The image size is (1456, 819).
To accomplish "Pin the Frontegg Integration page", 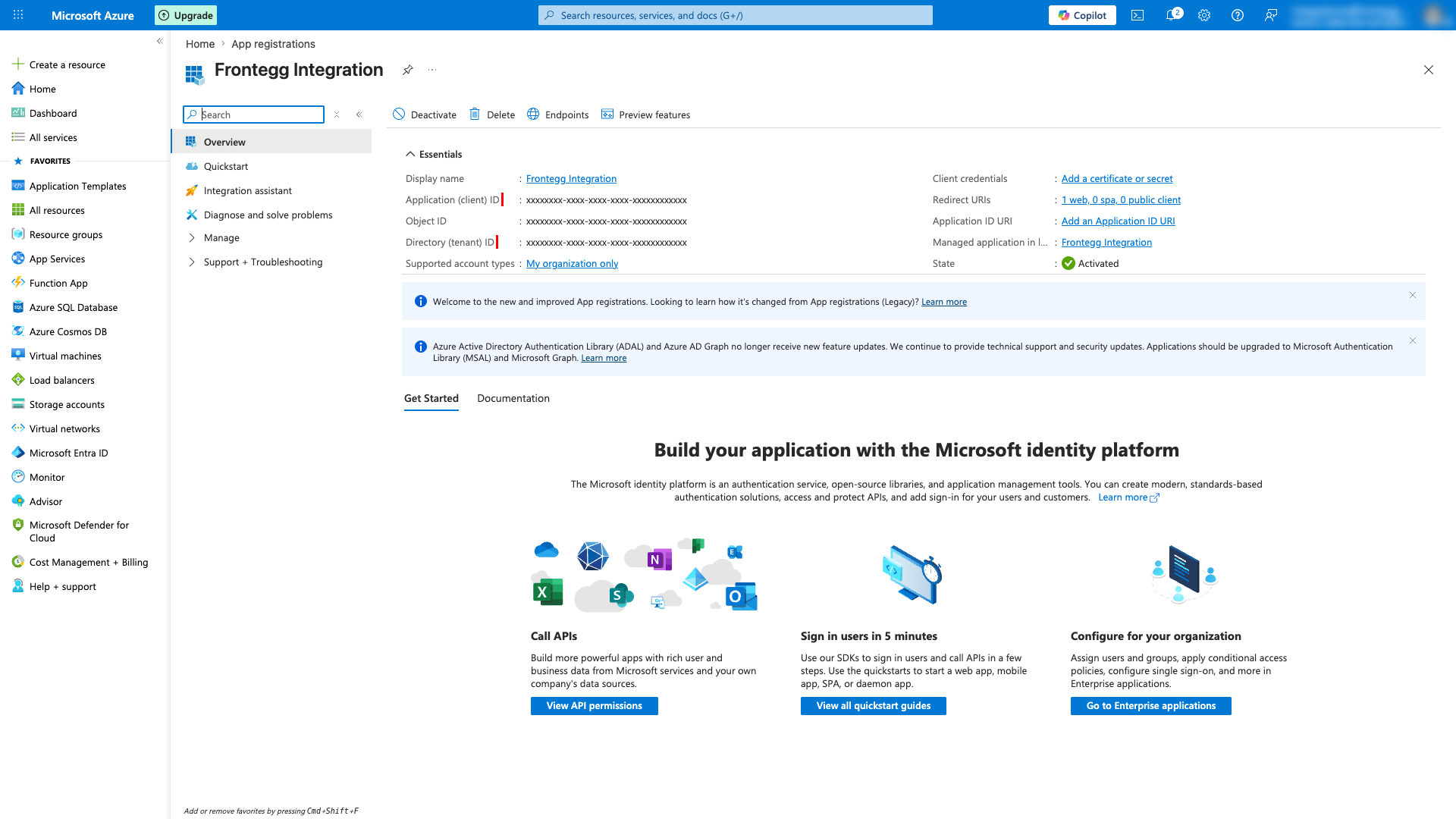I will tap(408, 70).
